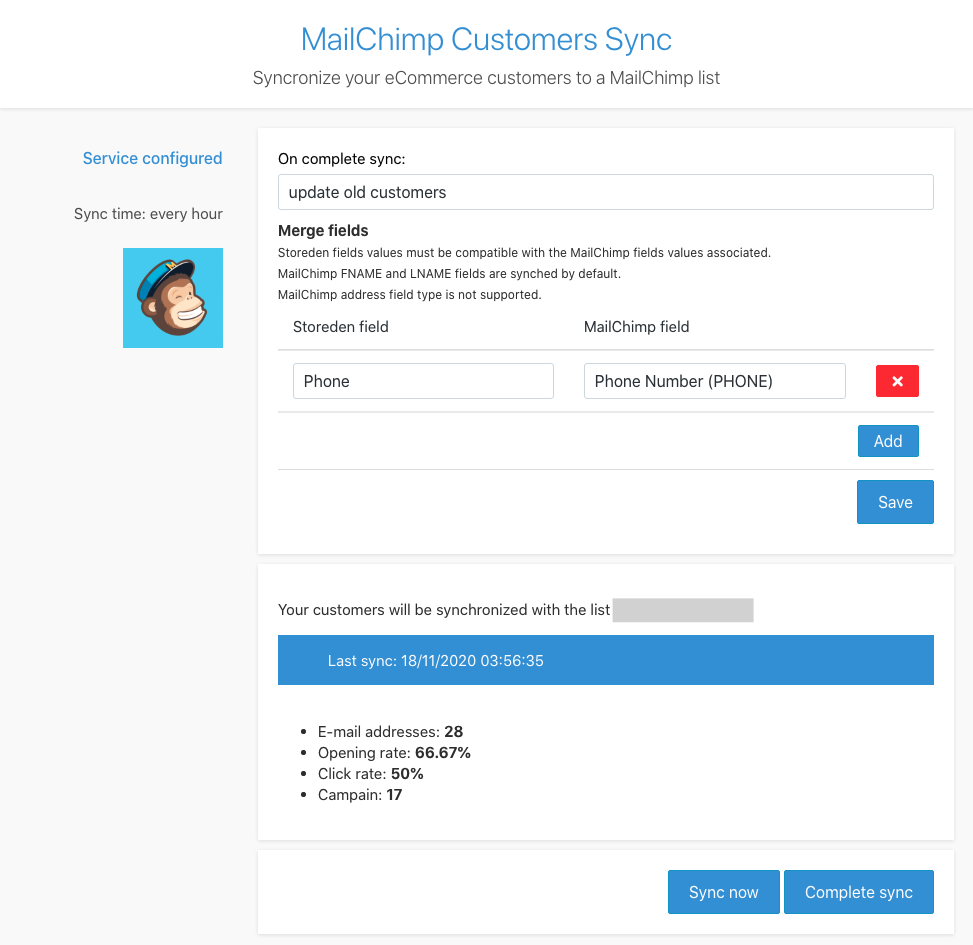This screenshot has height=945, width=973.
Task: Click the E-mail addresses count line
Action: click(x=390, y=731)
